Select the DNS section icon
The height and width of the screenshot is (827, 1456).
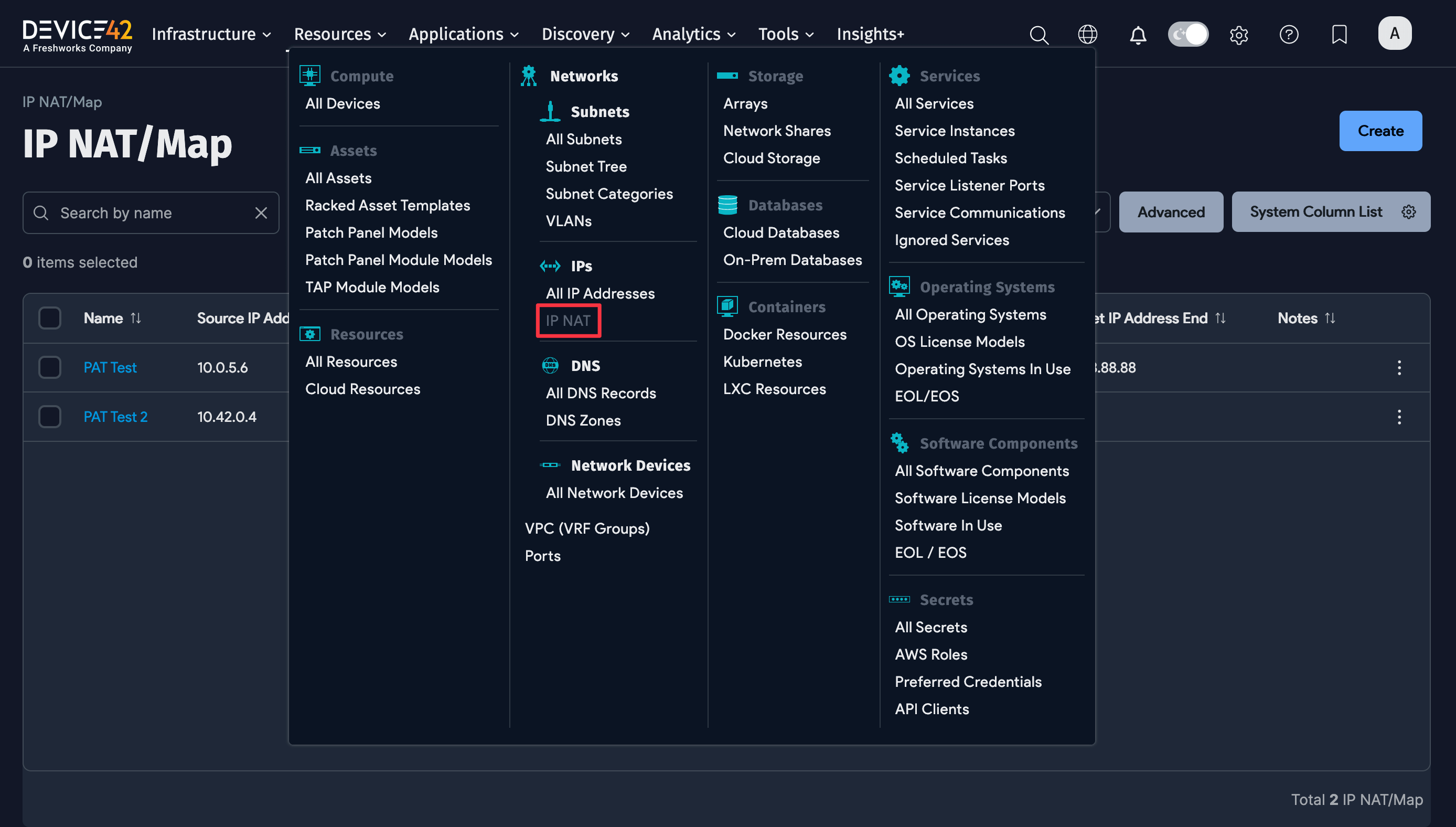550,365
